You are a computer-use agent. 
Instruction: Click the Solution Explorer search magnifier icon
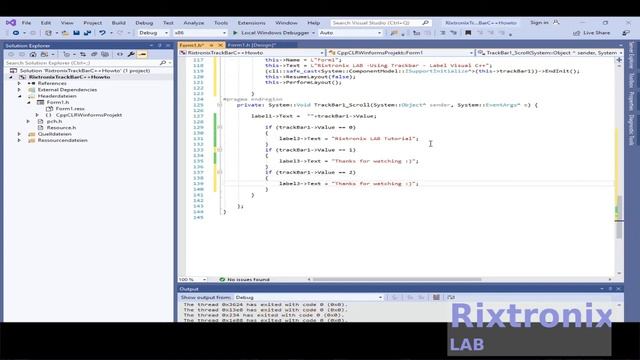163,63
